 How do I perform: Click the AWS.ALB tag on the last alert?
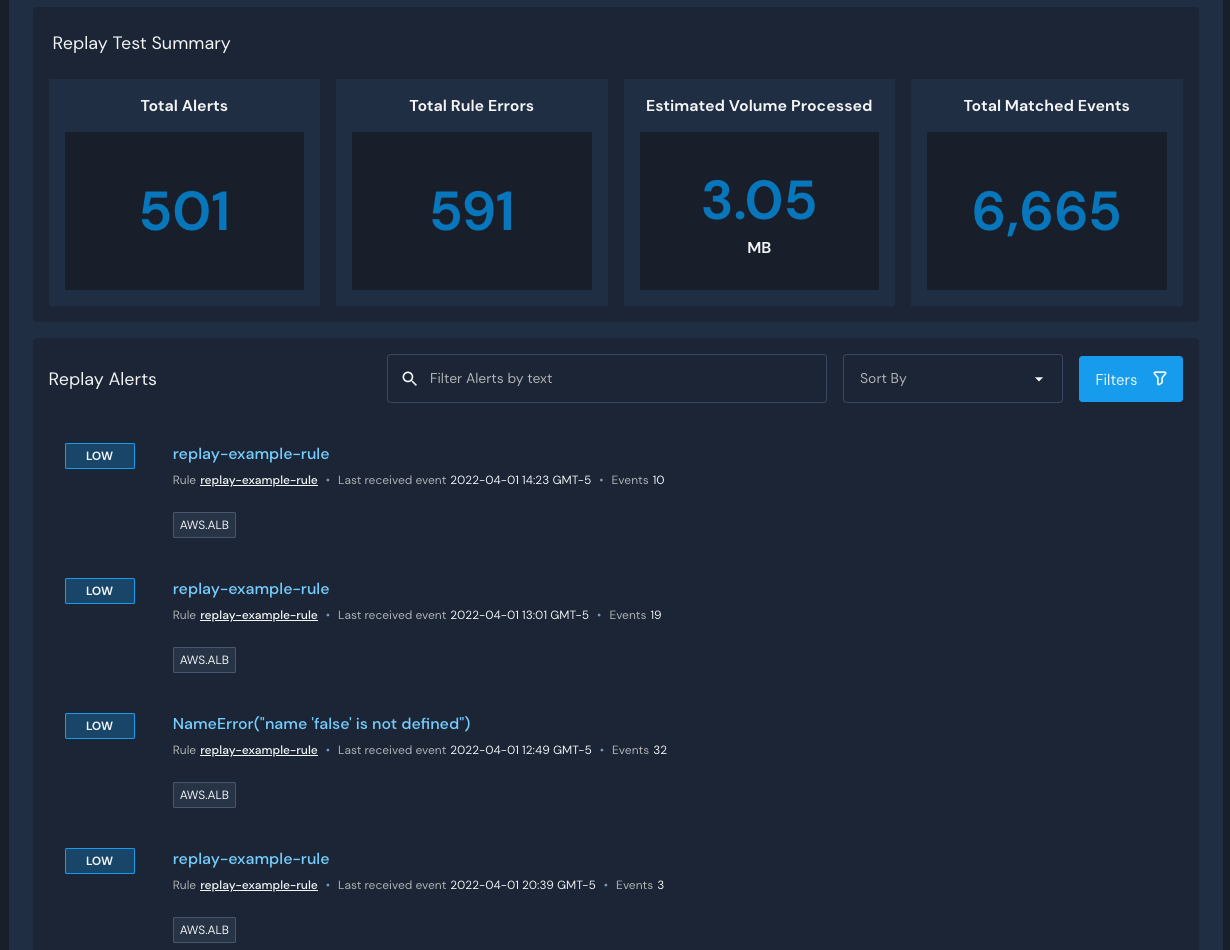tap(204, 929)
